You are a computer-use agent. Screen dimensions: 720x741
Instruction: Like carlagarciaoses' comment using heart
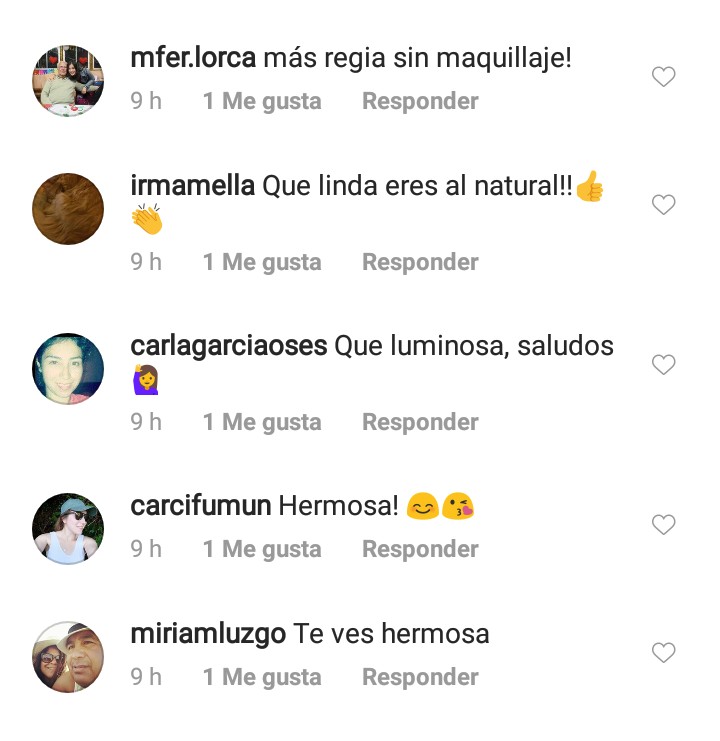[x=663, y=364]
